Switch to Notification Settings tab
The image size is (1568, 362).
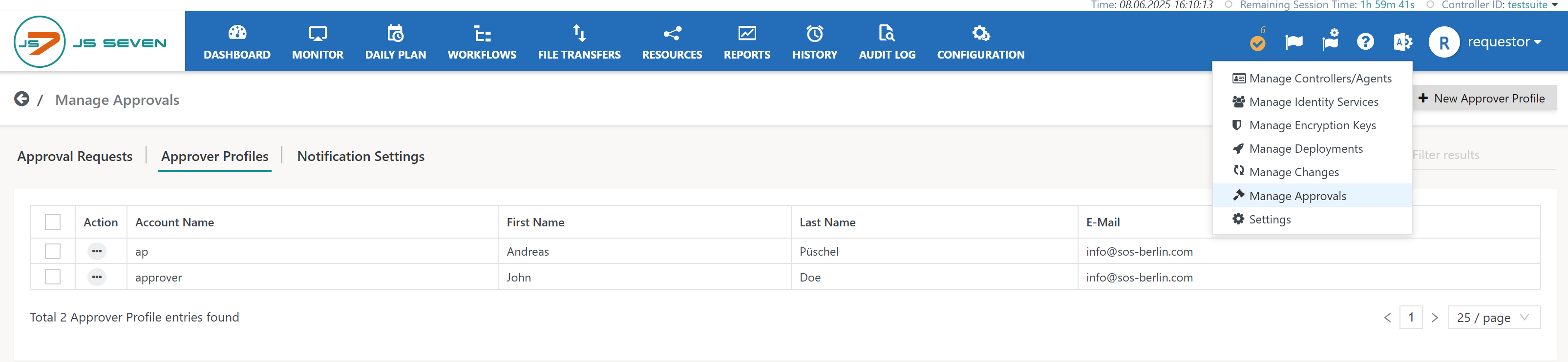click(x=361, y=156)
